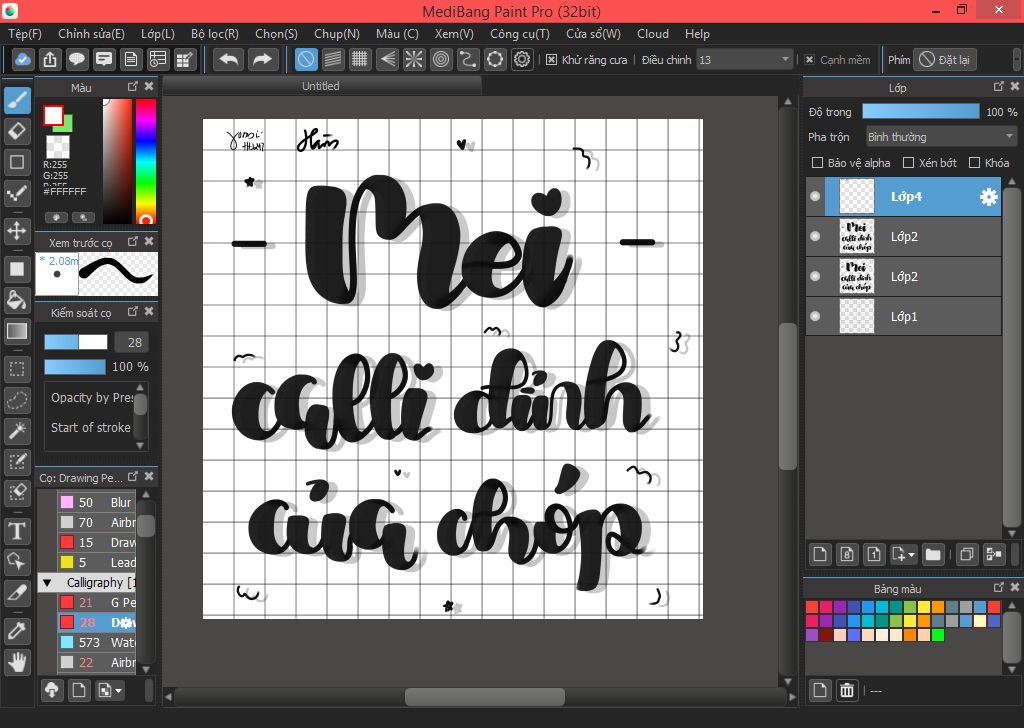Hide layer Lớp4 with its visibility dot

coord(815,196)
